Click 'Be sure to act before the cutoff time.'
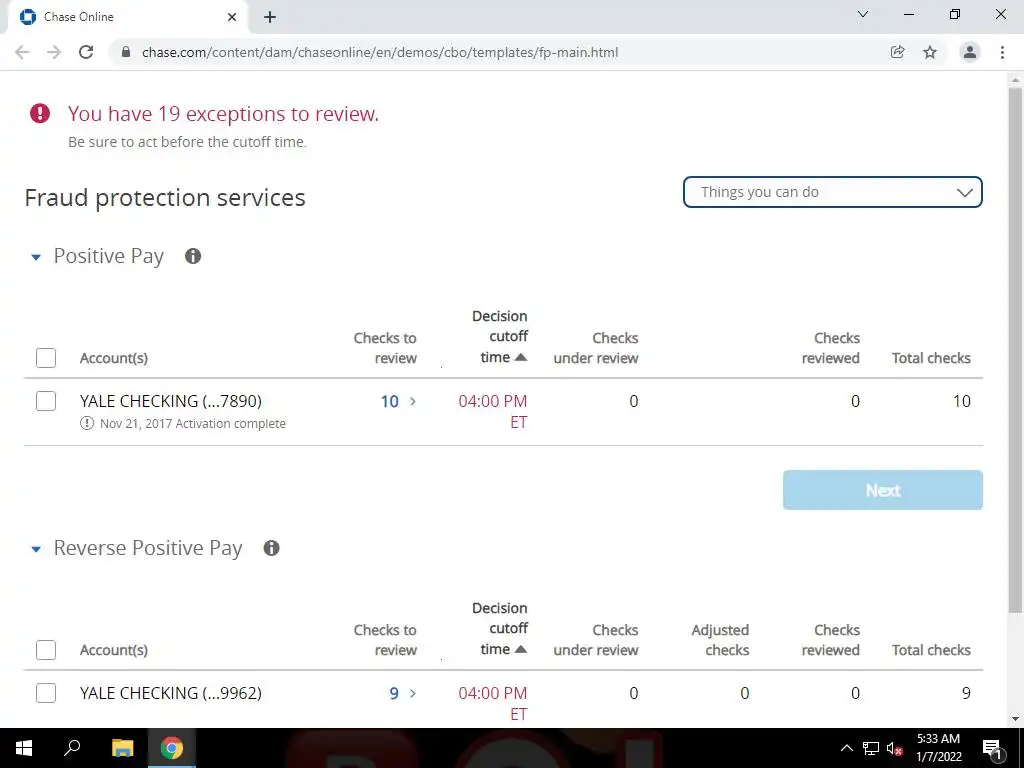 click(x=187, y=142)
